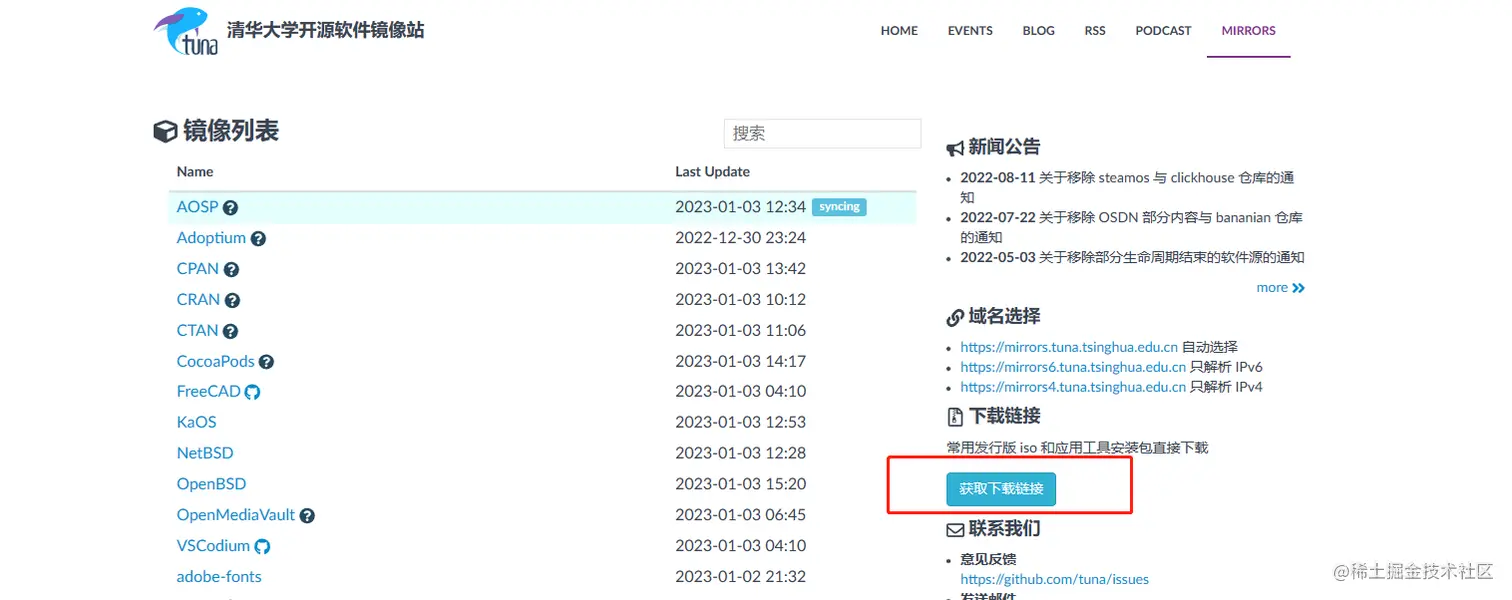Click the 获取下载链接 button
The image size is (1512, 600).
click(x=1001, y=489)
